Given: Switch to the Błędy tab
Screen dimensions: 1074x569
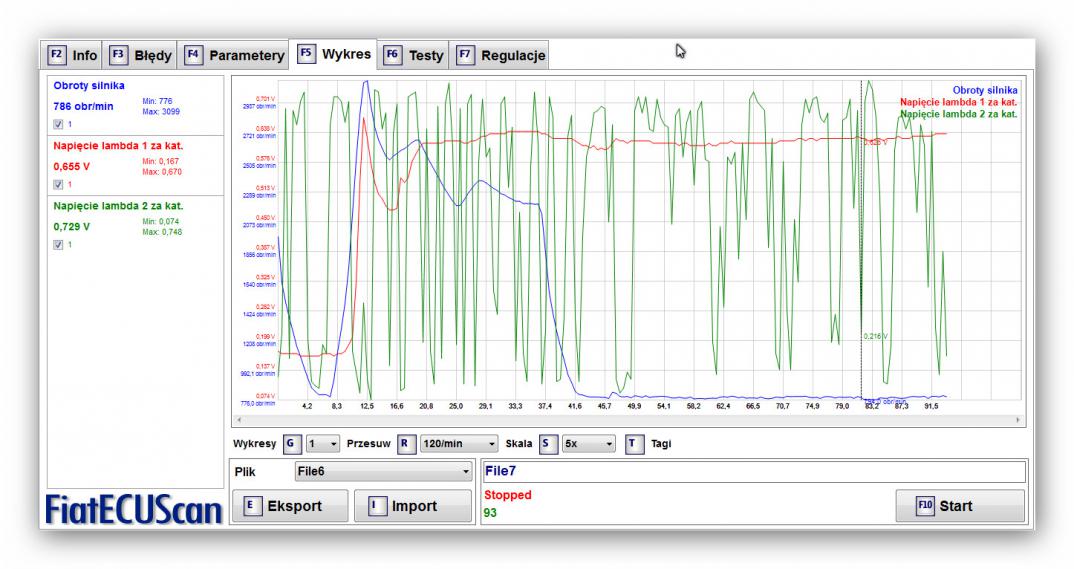Looking at the screenshot, I should 140,55.
